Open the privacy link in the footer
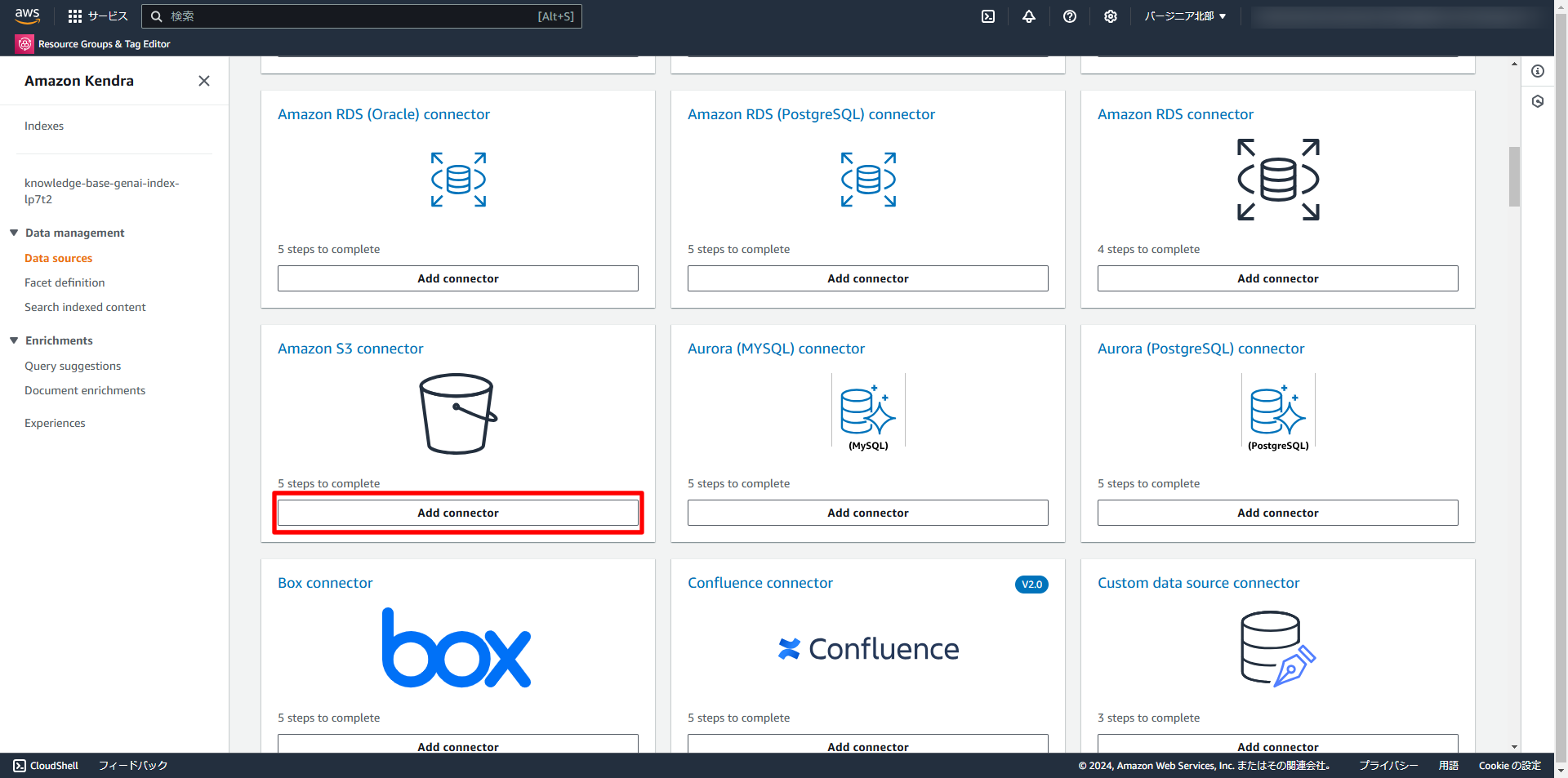The height and width of the screenshot is (778, 1568). coord(1388,766)
